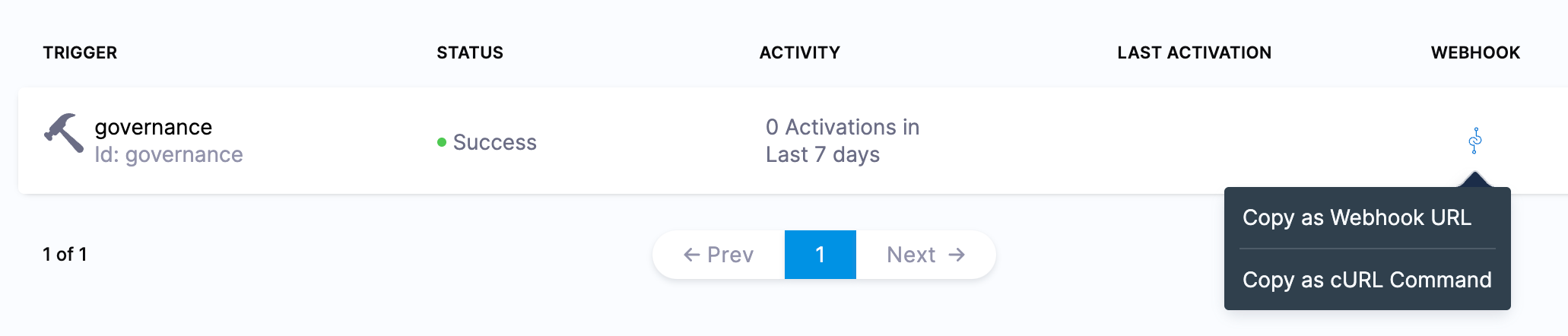Click '0 Activations in Last 7 days'
1568x336 pixels.
(x=842, y=141)
